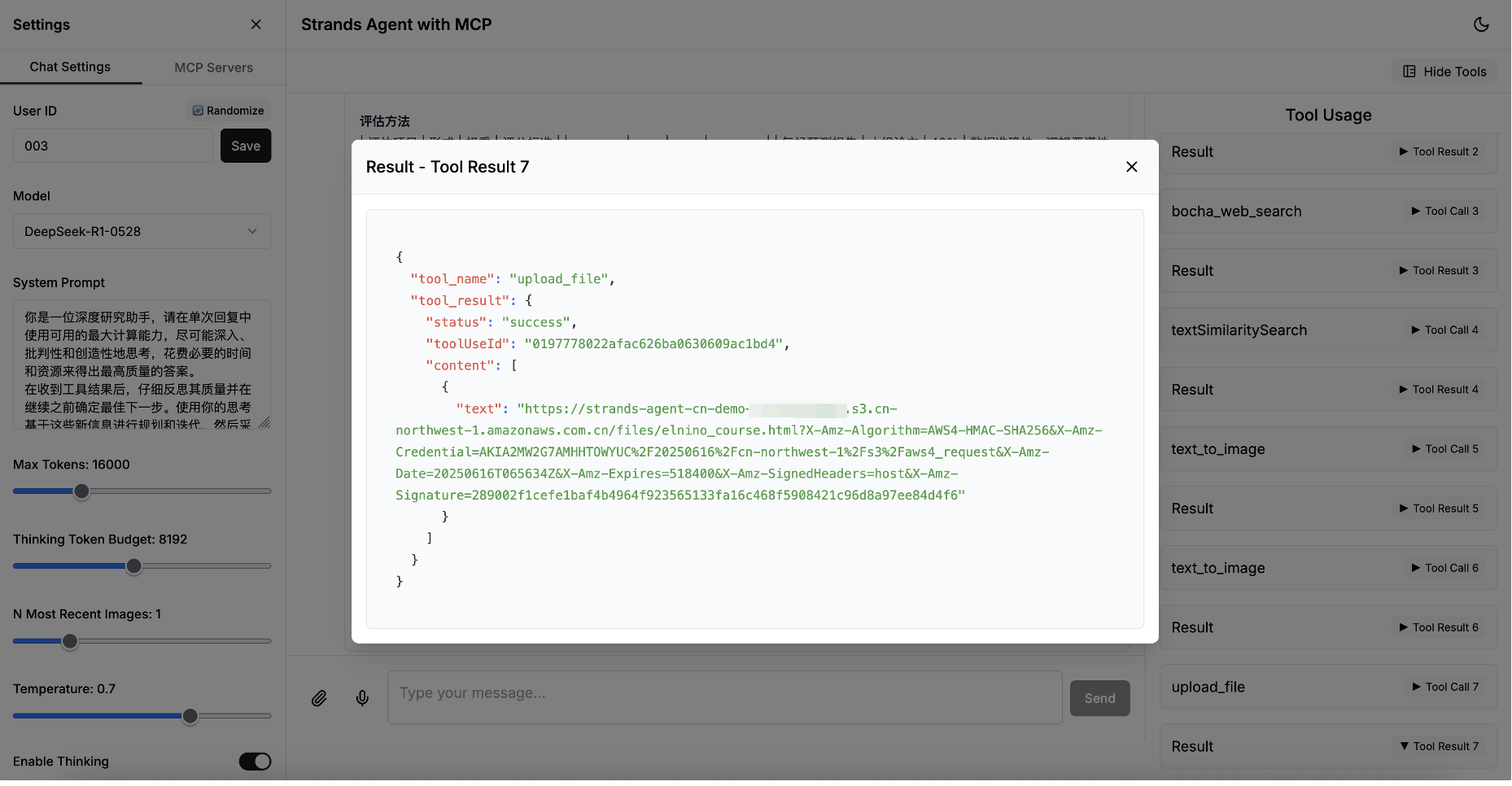The image size is (1512, 786).
Task: Collapse the Tool Result 7 entry
Action: (1439, 746)
